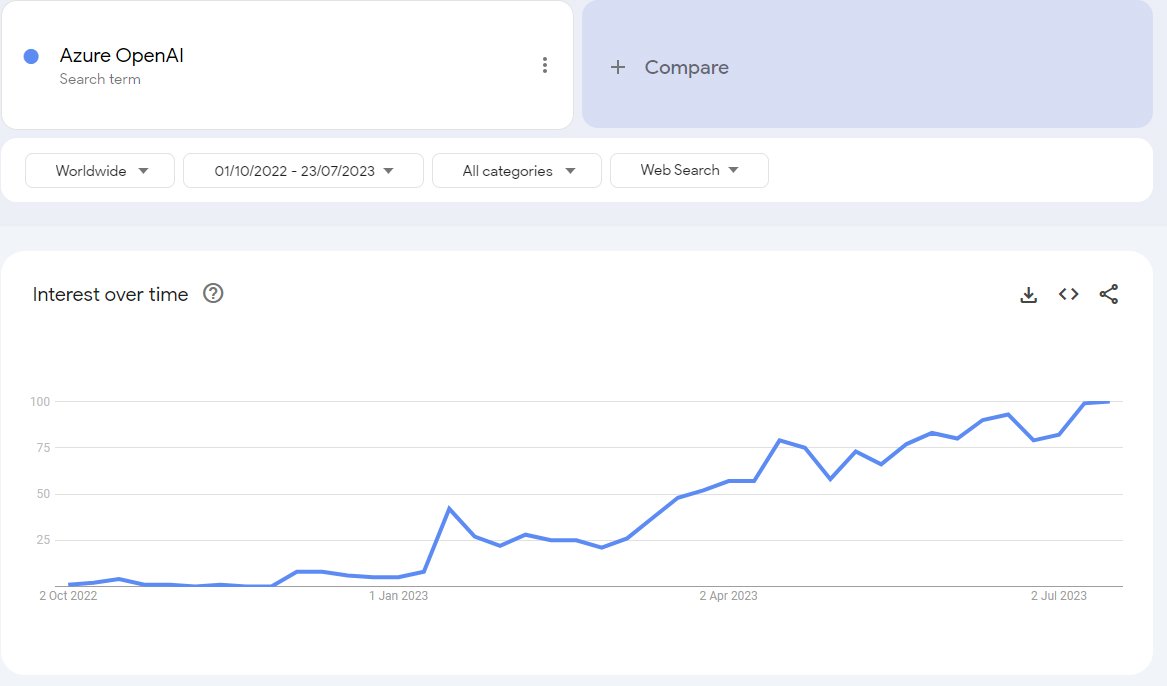
Task: Click the 1 Jan 2023 axis date
Action: (x=398, y=596)
